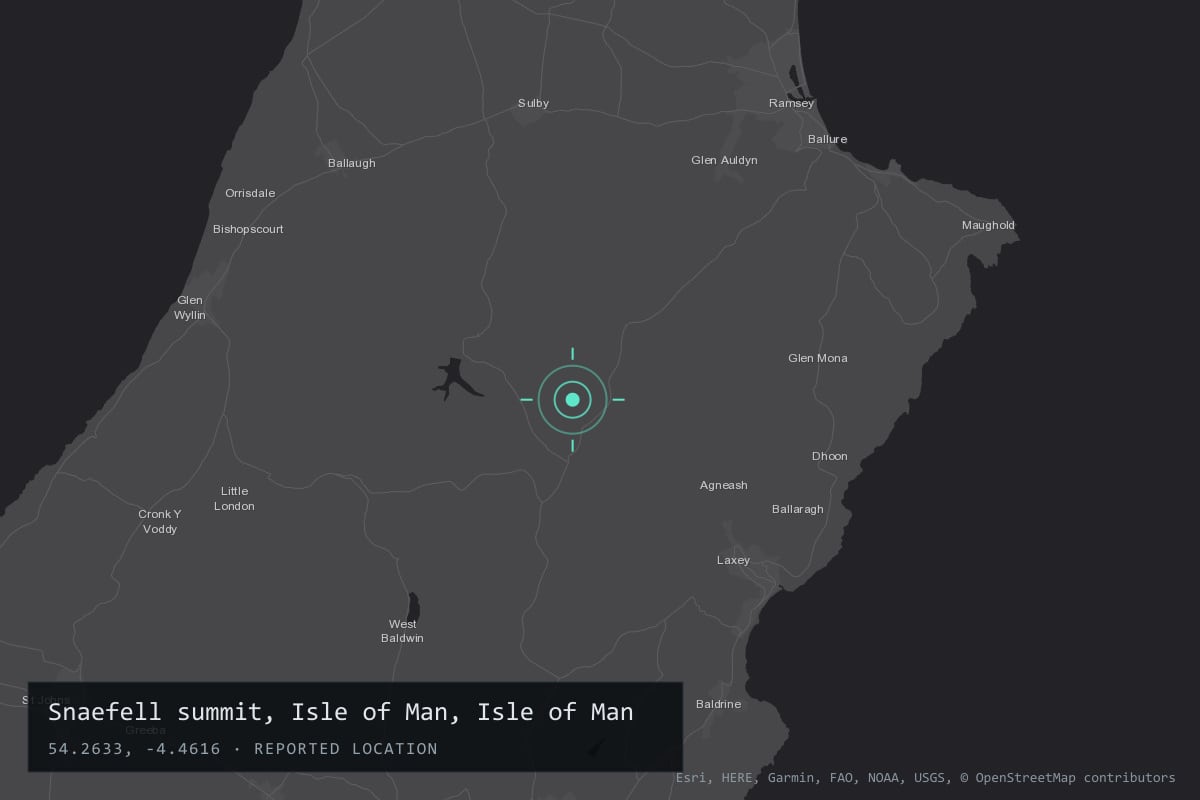Click the Cronk Y Voddy label
The image size is (1200, 800).
(x=160, y=522)
